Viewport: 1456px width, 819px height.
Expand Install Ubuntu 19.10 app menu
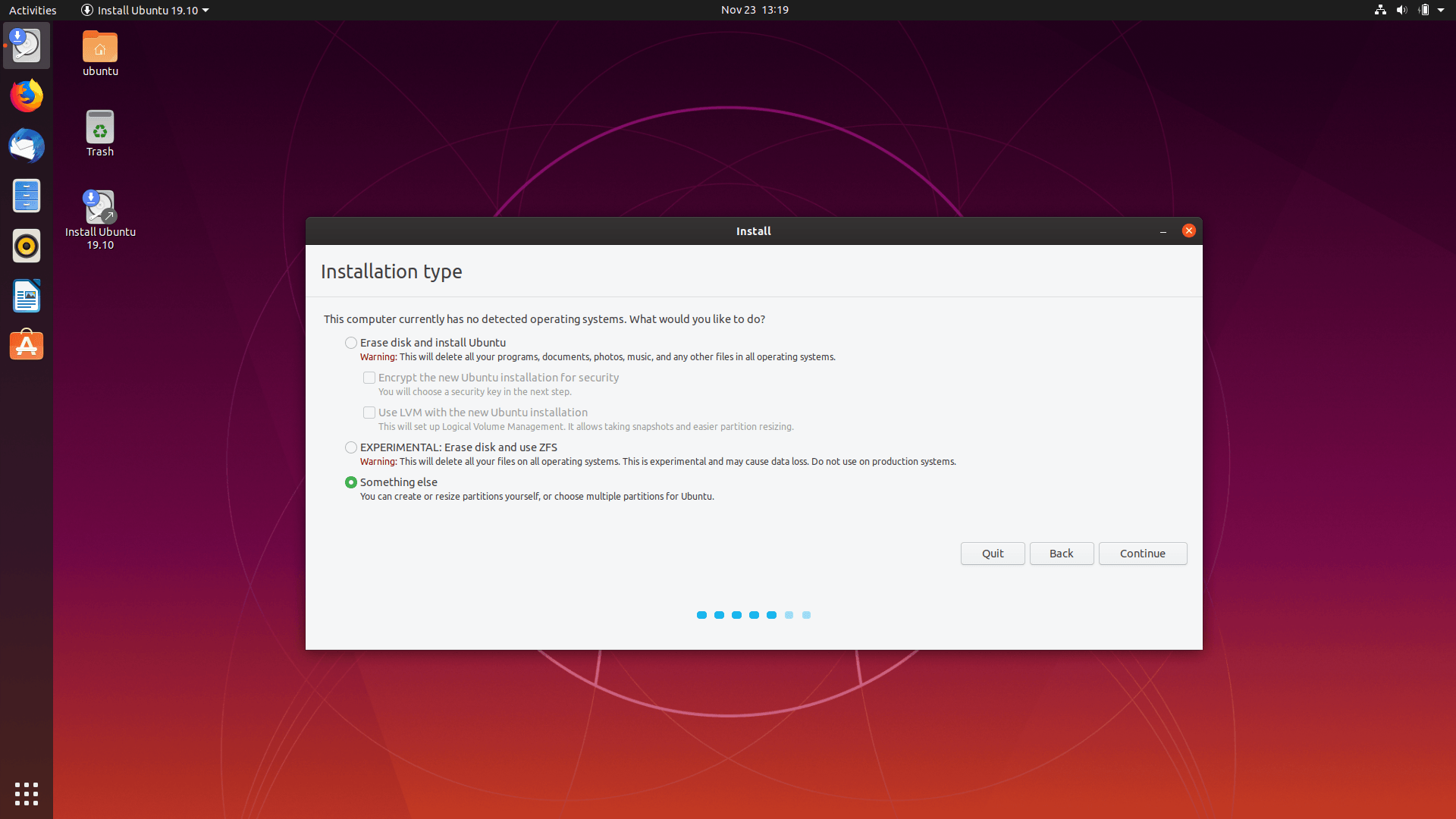coord(144,10)
